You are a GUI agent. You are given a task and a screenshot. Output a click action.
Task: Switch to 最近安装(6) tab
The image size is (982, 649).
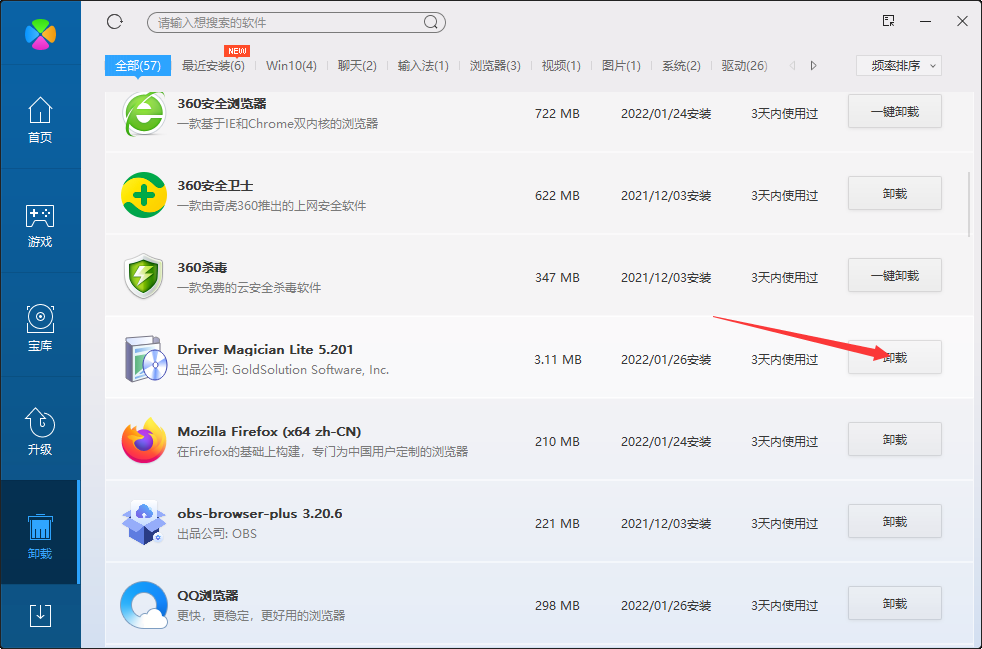tap(213, 66)
